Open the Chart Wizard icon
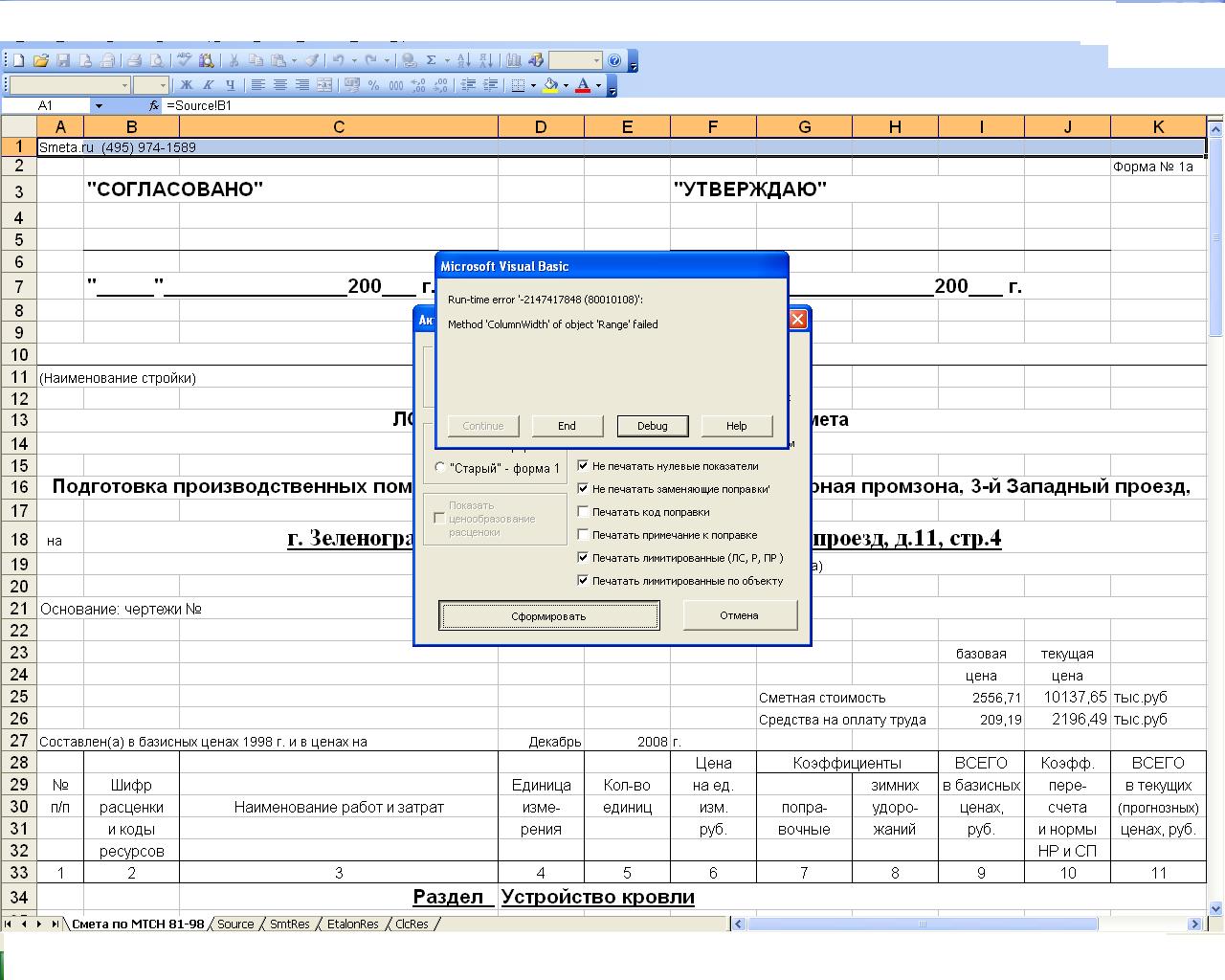 514,60
